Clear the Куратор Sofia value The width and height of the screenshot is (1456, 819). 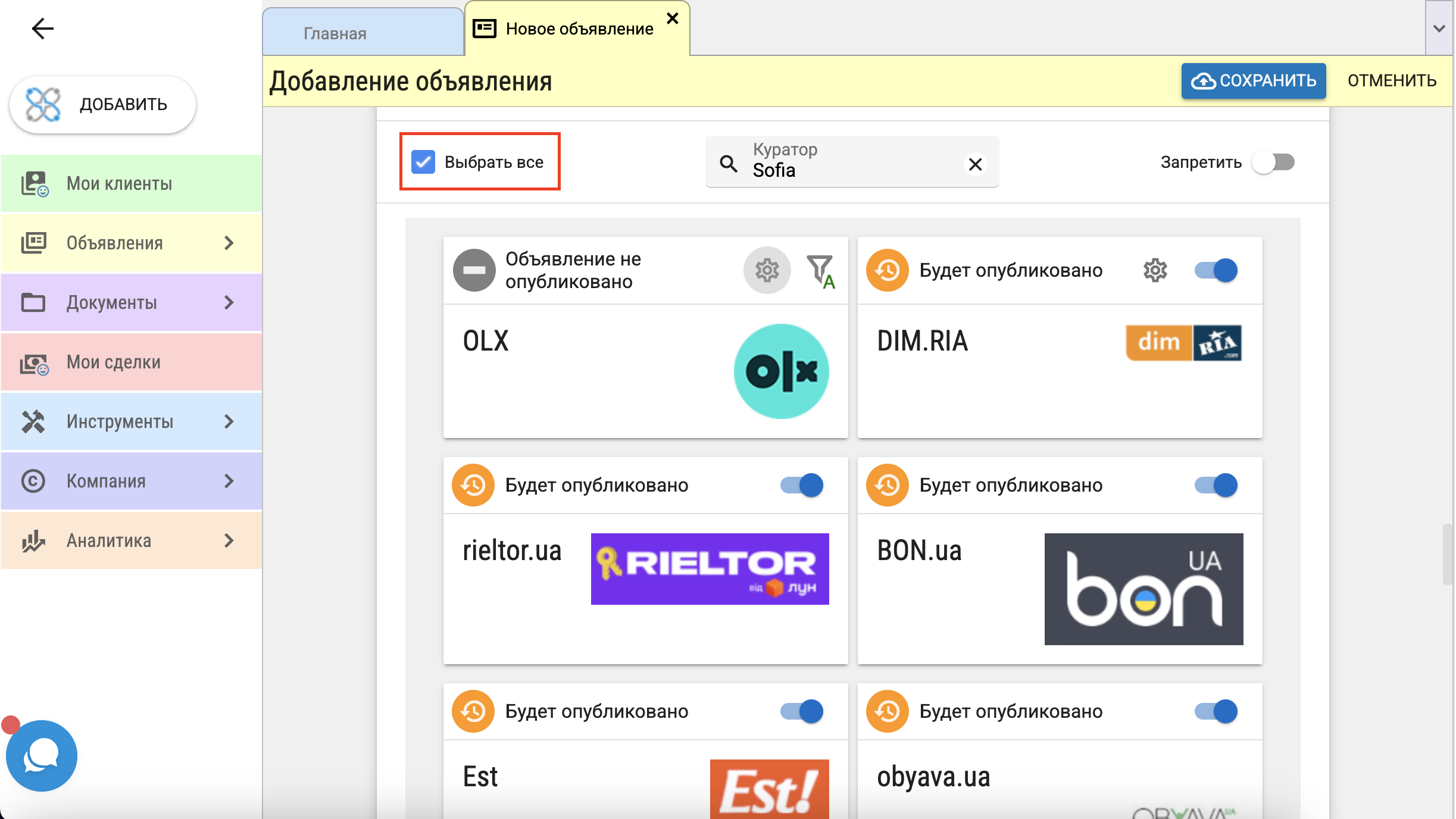coord(976,164)
